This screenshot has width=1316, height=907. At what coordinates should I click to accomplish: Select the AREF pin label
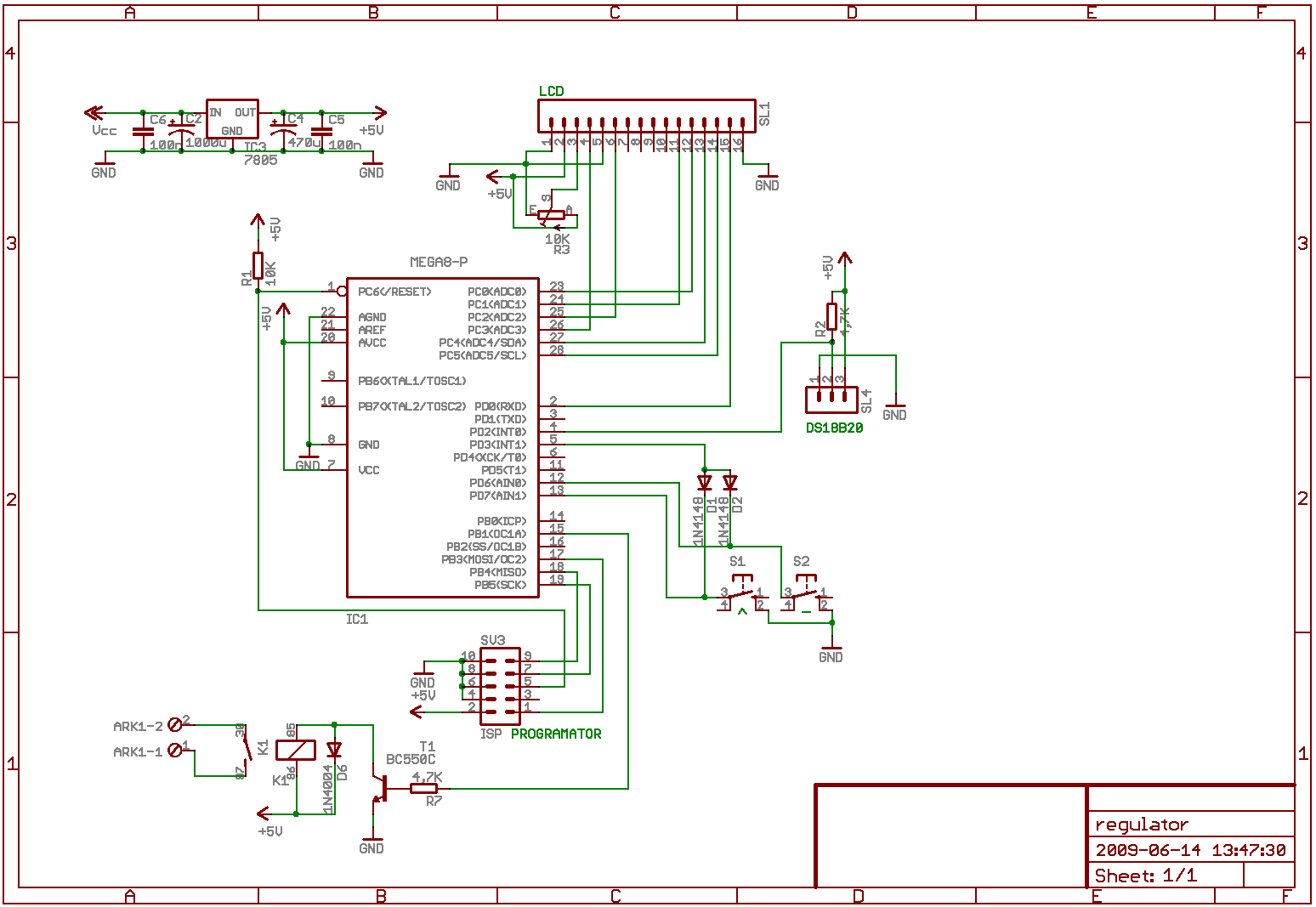tap(372, 330)
